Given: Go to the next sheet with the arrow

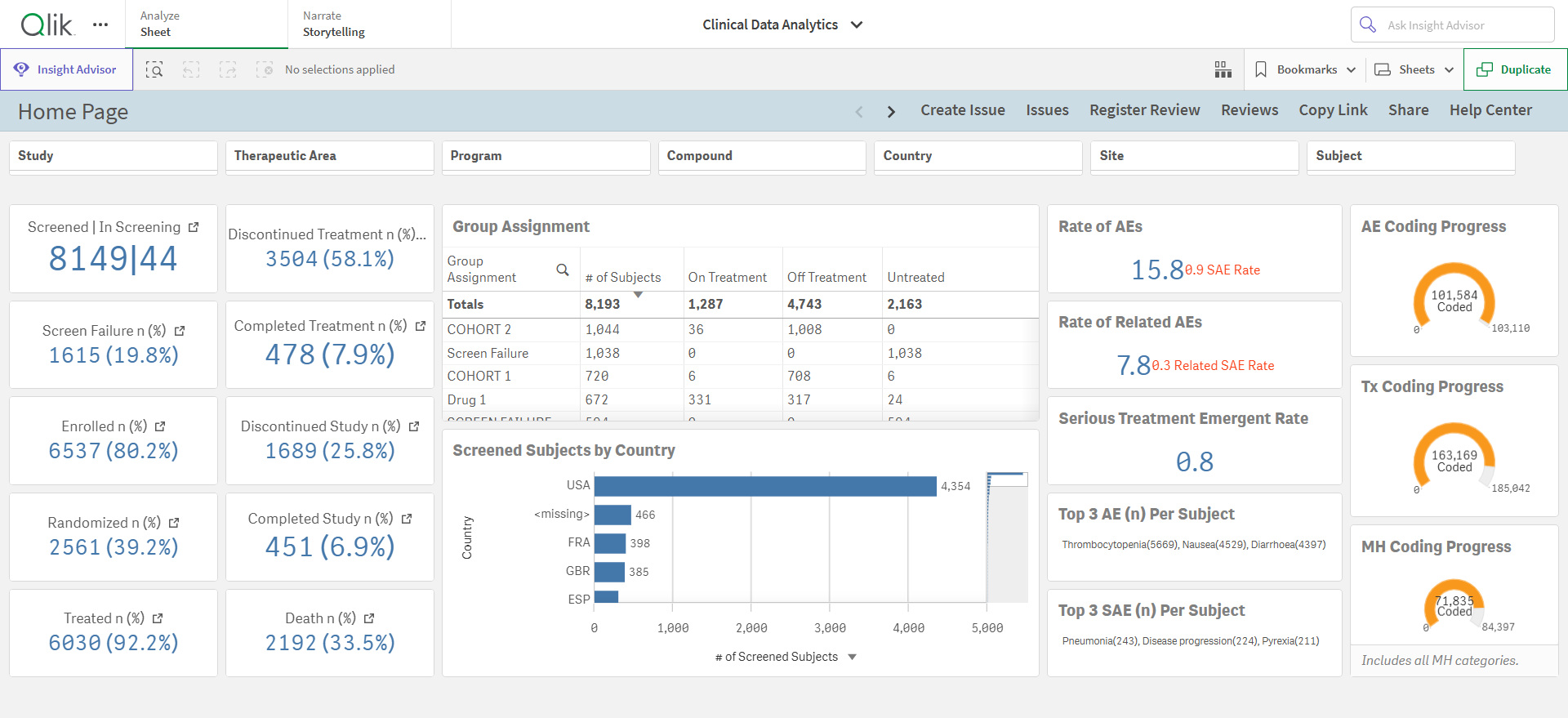Looking at the screenshot, I should pos(891,111).
